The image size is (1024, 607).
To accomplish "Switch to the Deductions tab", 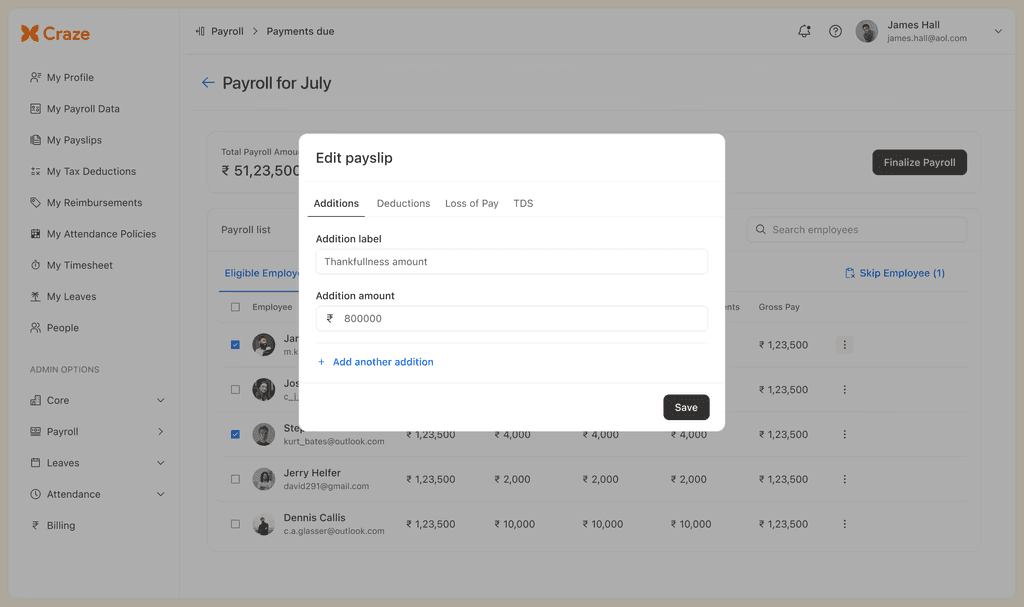I will (x=403, y=203).
